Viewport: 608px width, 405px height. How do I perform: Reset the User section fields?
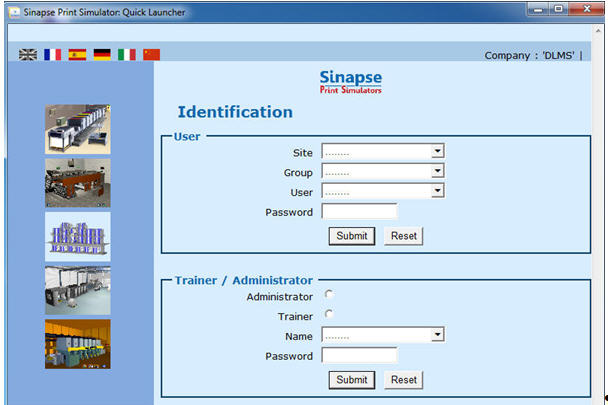(x=404, y=236)
